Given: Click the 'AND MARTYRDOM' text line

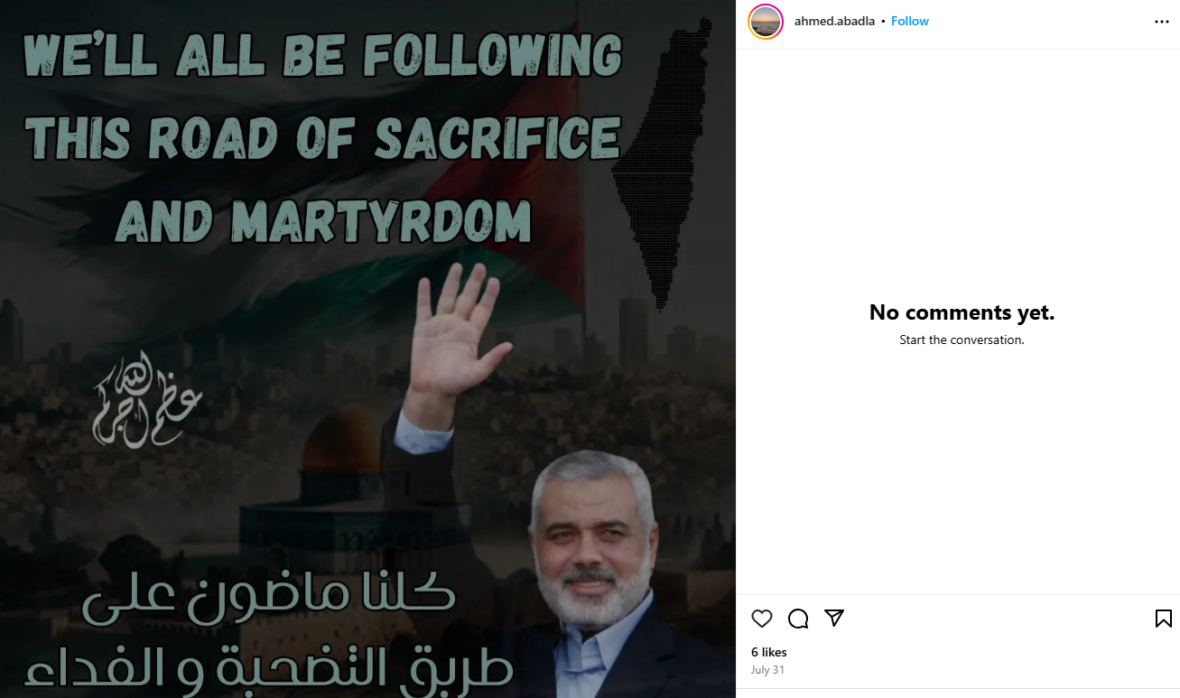Looking at the screenshot, I should click(324, 220).
